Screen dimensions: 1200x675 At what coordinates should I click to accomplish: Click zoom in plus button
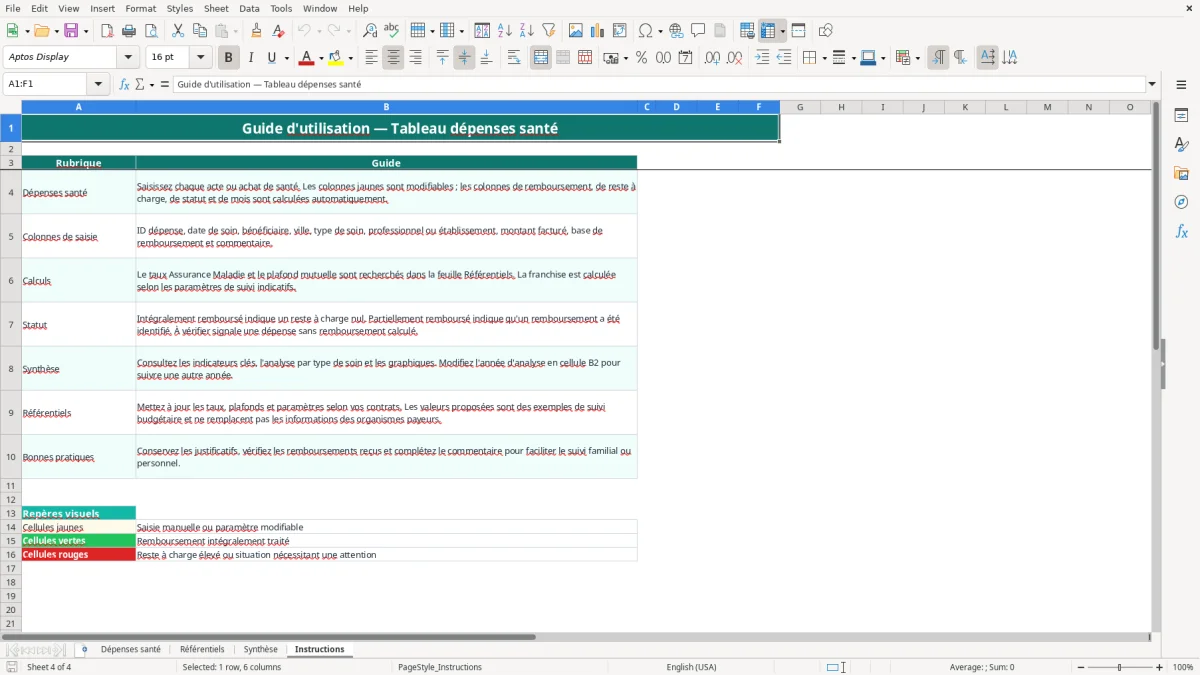tap(1160, 667)
